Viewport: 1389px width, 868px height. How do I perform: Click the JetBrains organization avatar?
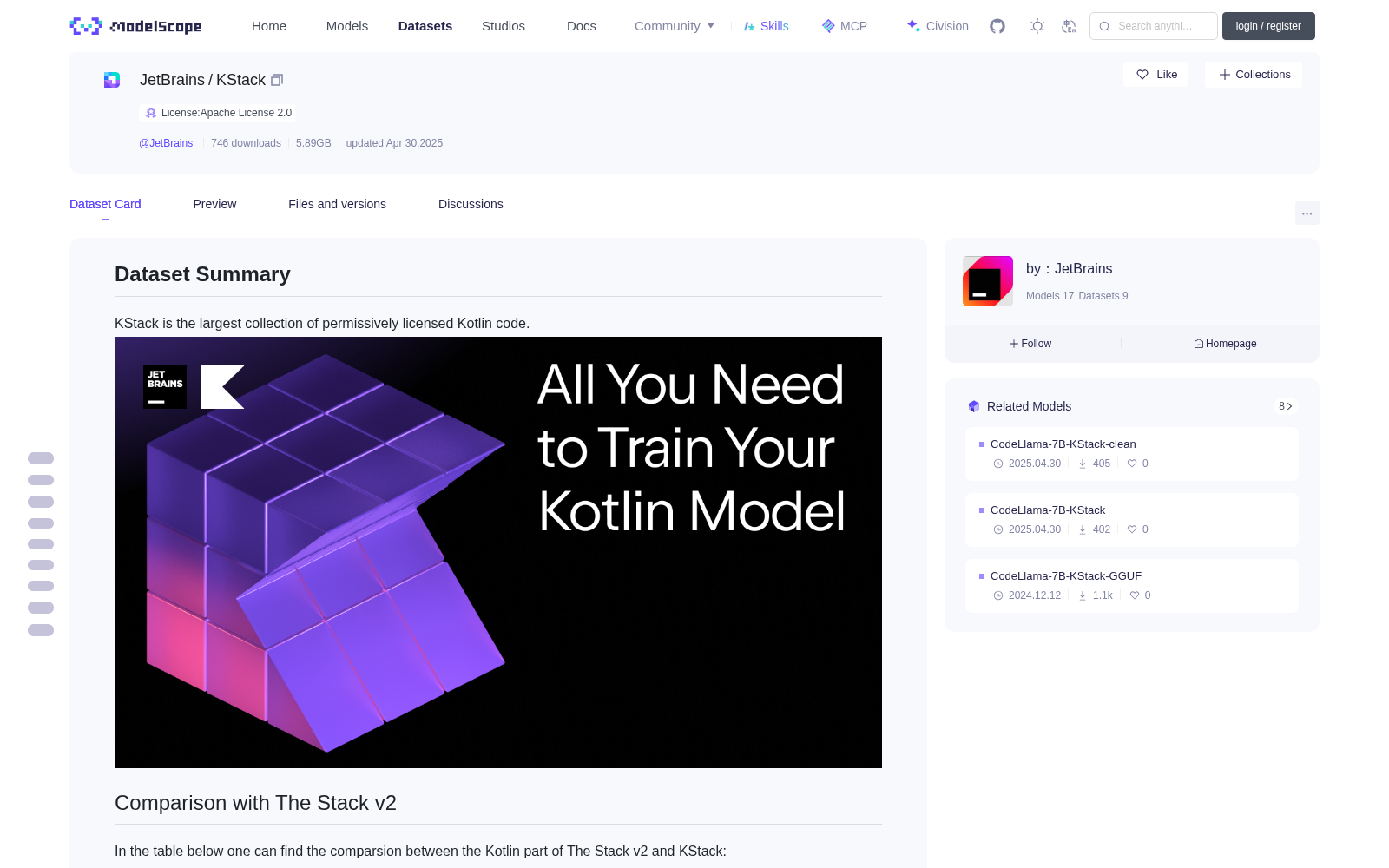click(x=988, y=281)
